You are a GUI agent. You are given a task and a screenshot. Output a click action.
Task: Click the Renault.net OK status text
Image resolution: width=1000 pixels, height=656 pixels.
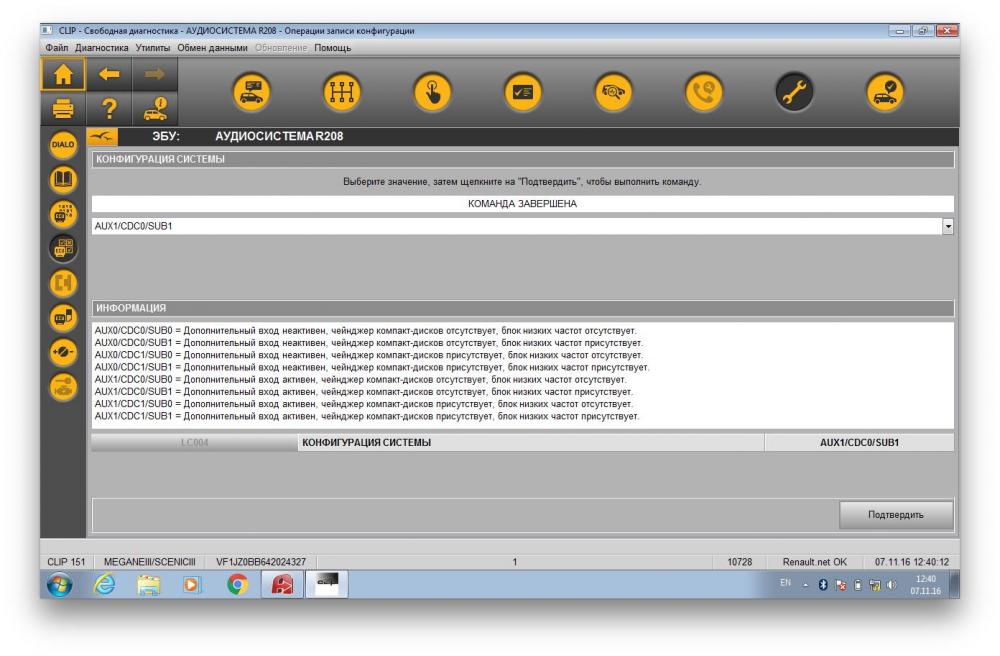(x=814, y=562)
